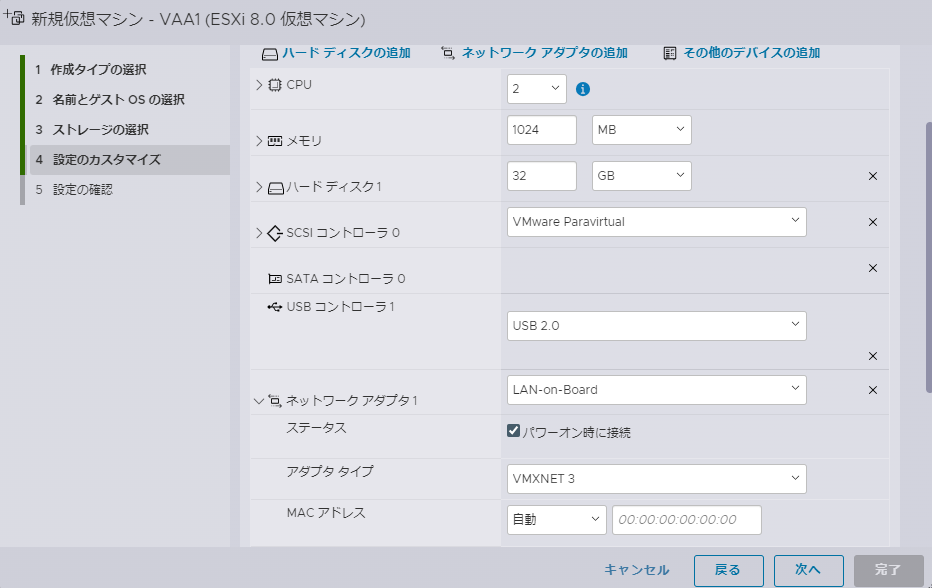Go to step 1 作成タイプの選択

click(x=98, y=70)
